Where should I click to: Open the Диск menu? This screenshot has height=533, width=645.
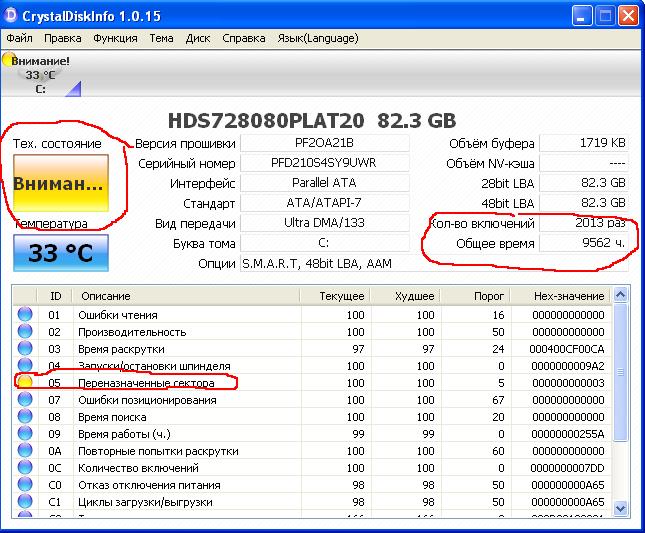[x=198, y=38]
